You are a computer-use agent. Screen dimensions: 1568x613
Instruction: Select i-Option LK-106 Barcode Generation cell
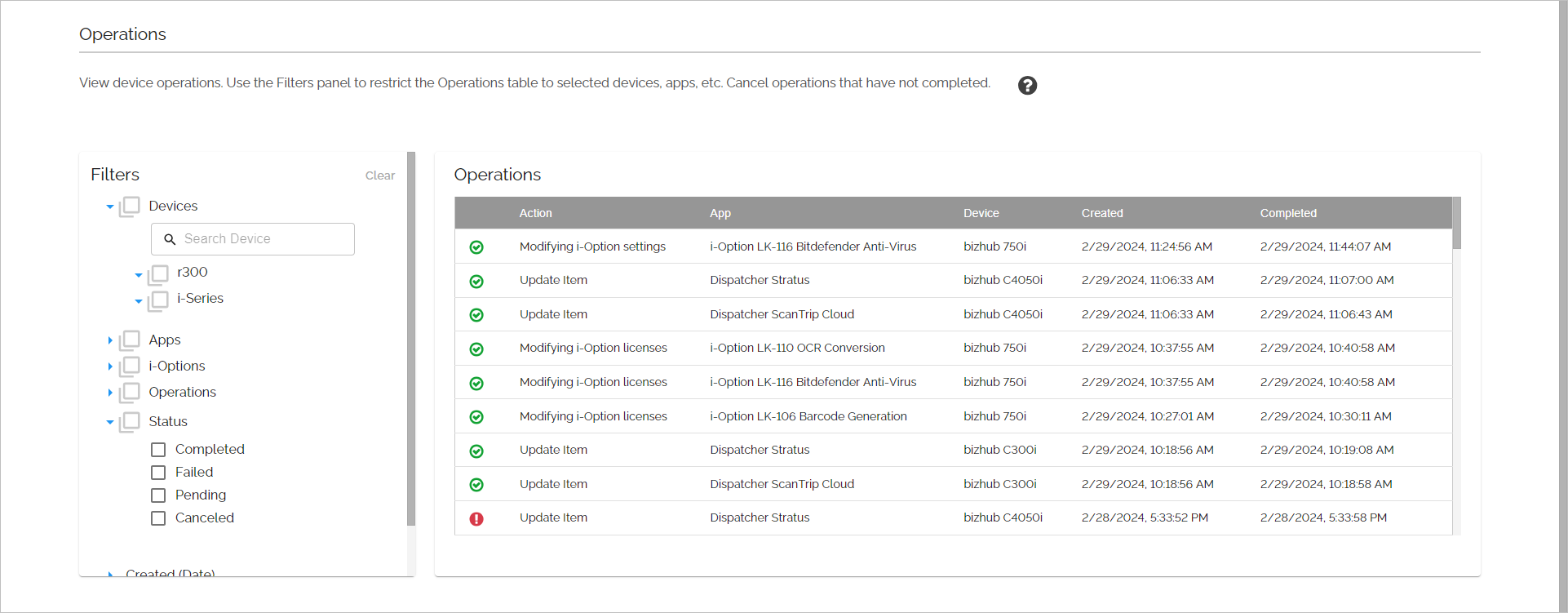(808, 416)
